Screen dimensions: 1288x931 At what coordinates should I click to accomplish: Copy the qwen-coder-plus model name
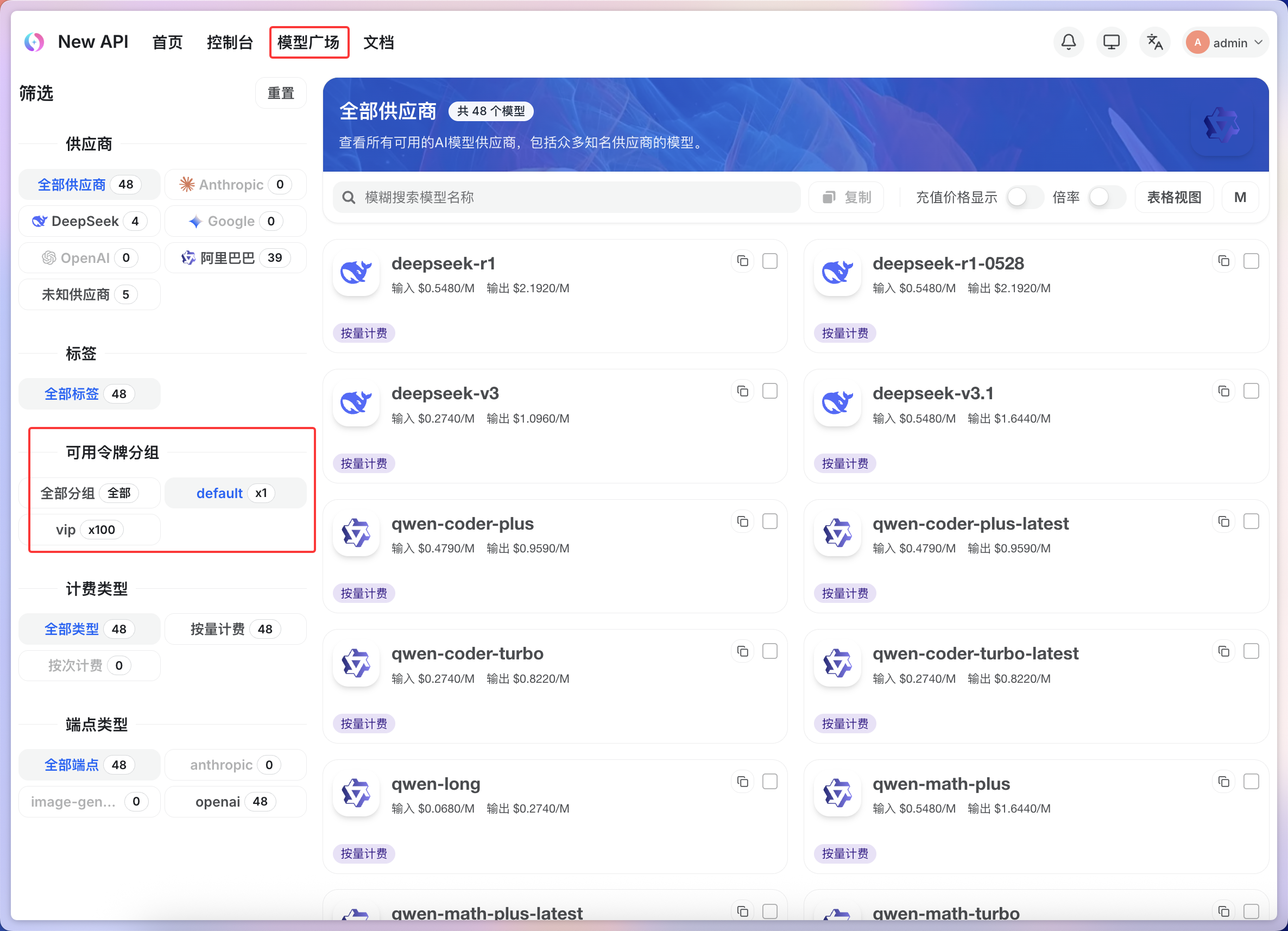click(x=742, y=521)
